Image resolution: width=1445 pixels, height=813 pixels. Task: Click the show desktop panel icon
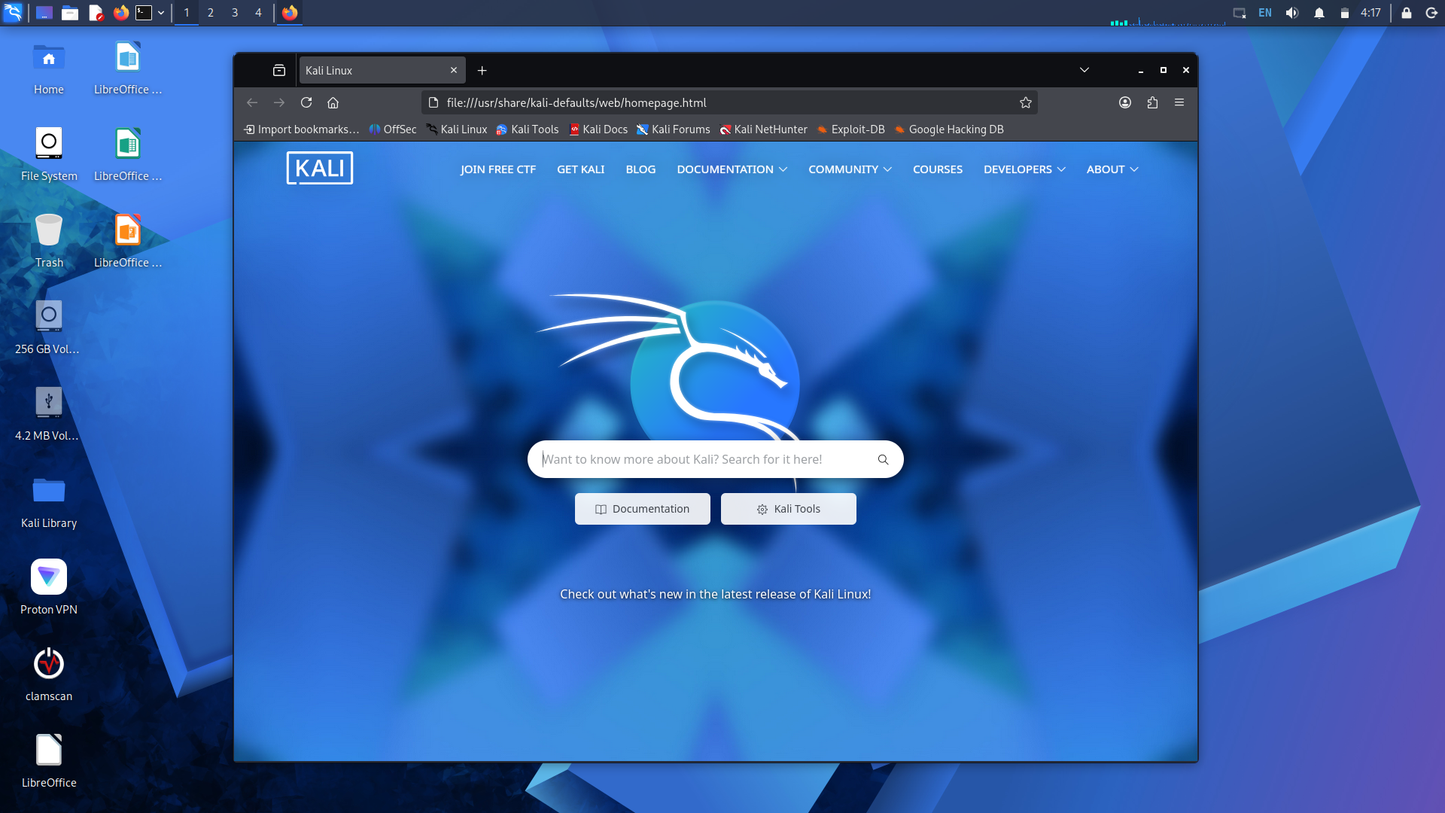coord(44,13)
